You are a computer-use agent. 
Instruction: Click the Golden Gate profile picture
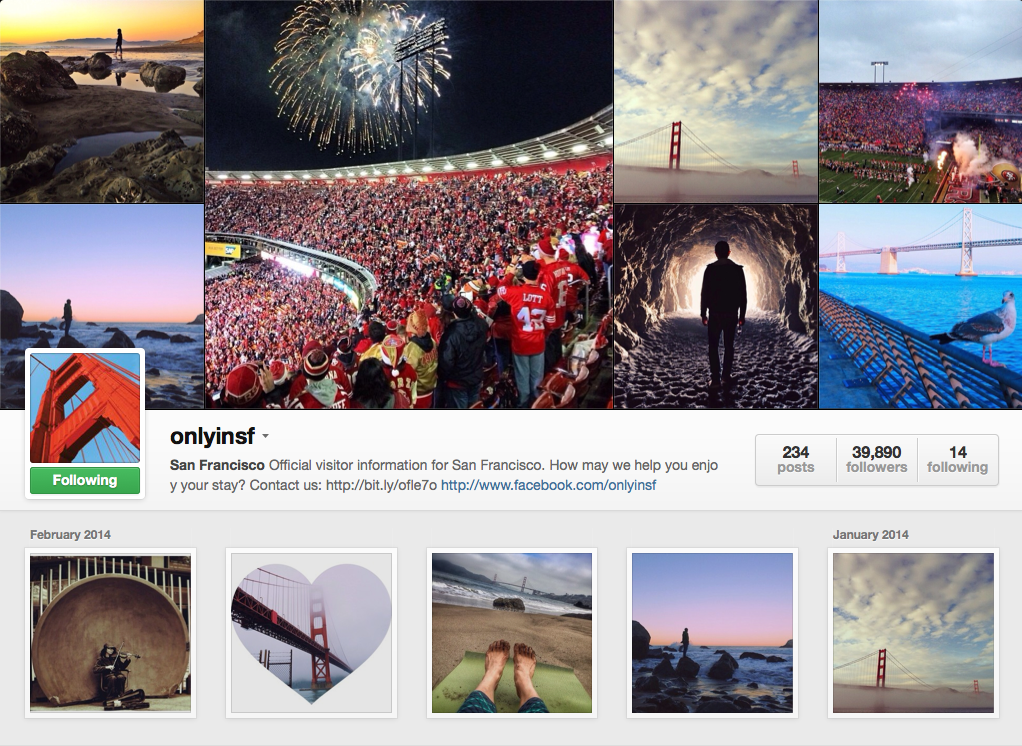(85, 408)
